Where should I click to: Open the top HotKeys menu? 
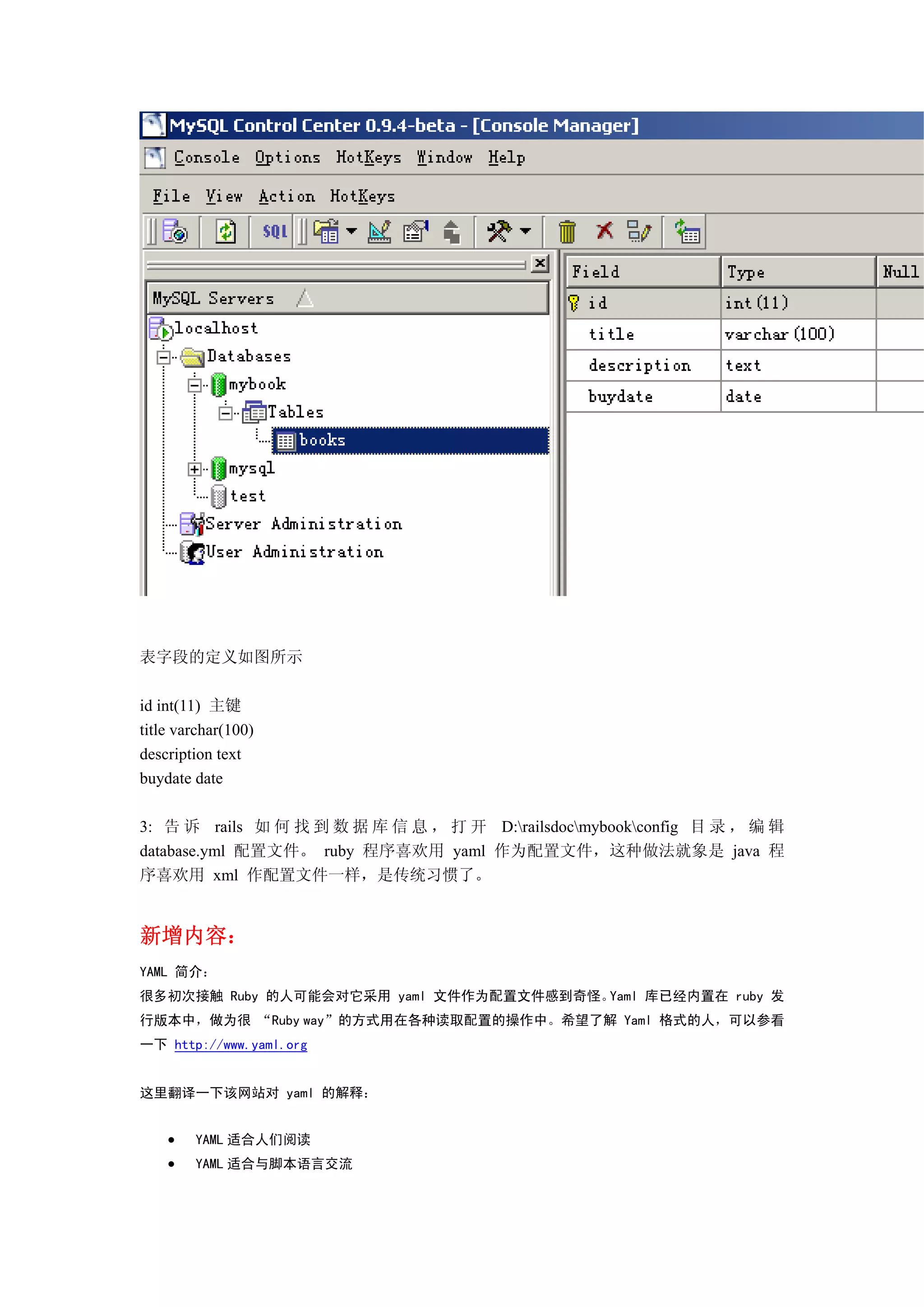pyautogui.click(x=368, y=158)
